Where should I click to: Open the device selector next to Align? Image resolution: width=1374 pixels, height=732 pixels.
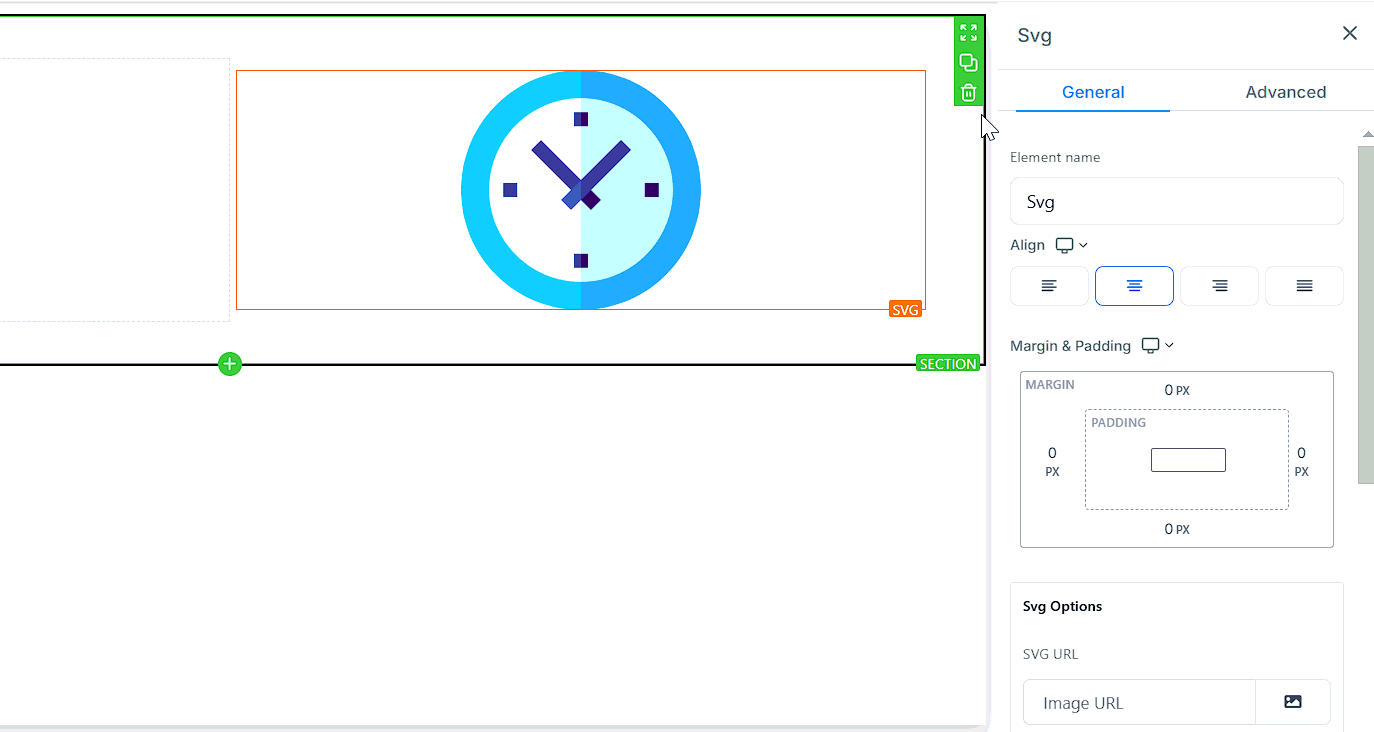point(1072,245)
